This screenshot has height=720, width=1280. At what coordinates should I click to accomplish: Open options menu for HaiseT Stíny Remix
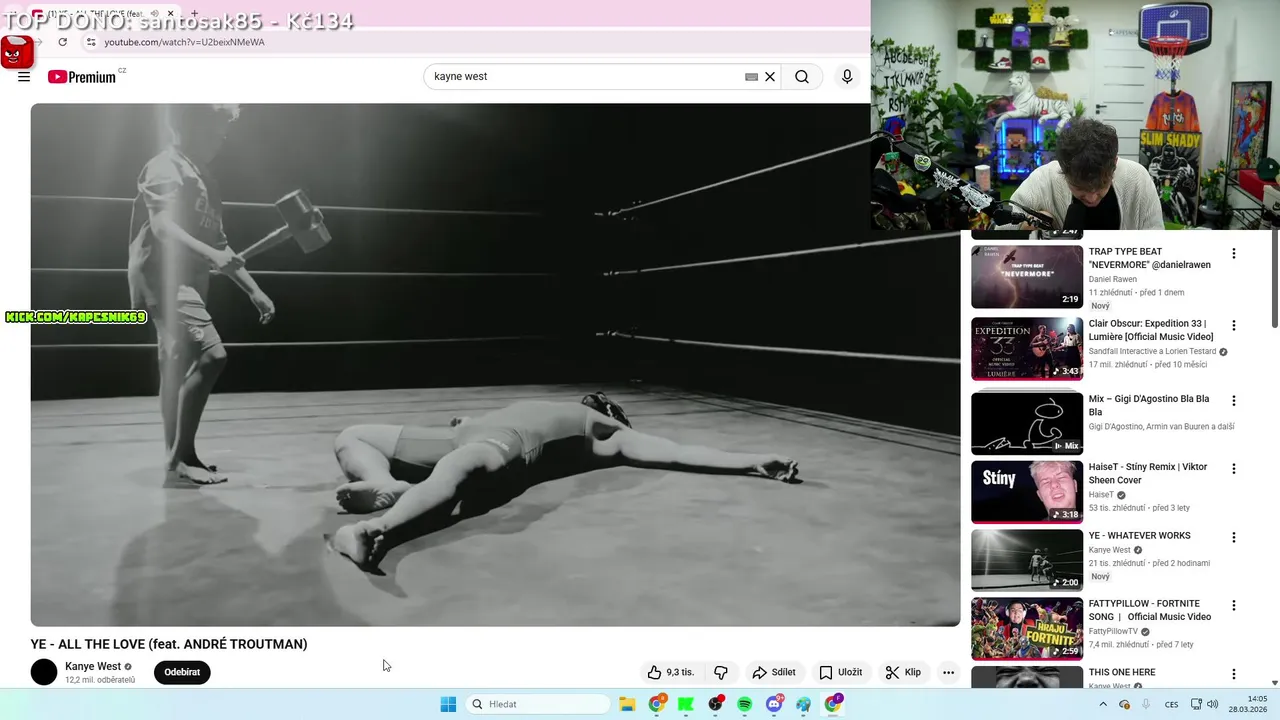click(x=1233, y=469)
